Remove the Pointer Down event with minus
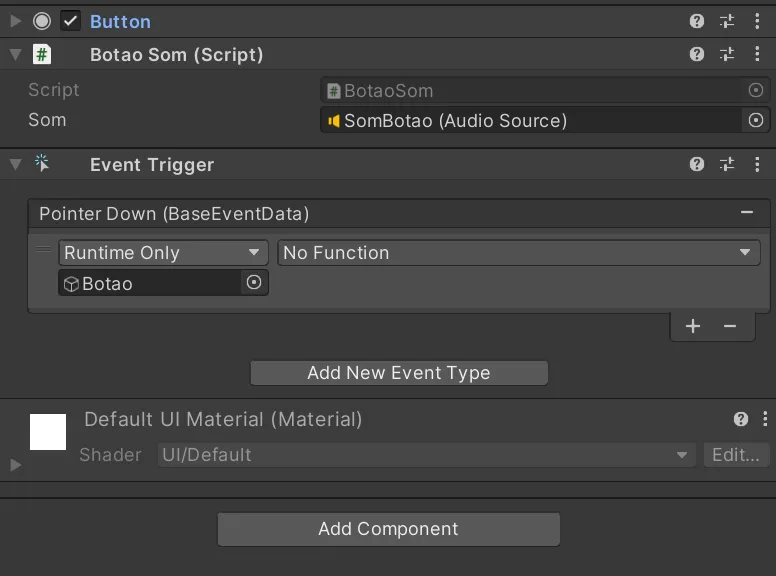Screen dimensions: 776x576 (746, 213)
